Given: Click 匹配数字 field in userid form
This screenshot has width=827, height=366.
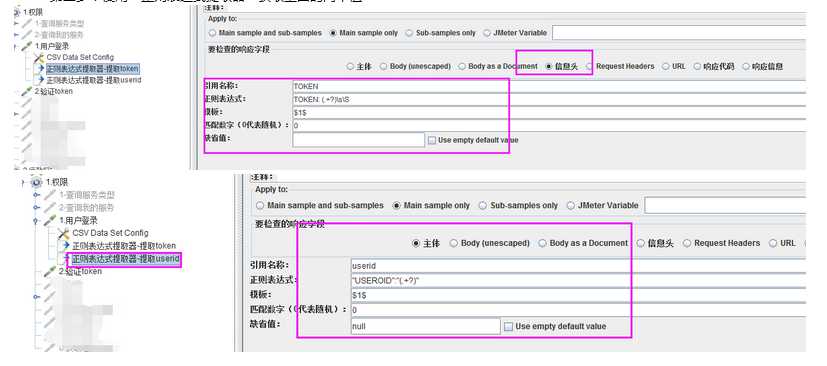Looking at the screenshot, I should pyautogui.click(x=579, y=310).
